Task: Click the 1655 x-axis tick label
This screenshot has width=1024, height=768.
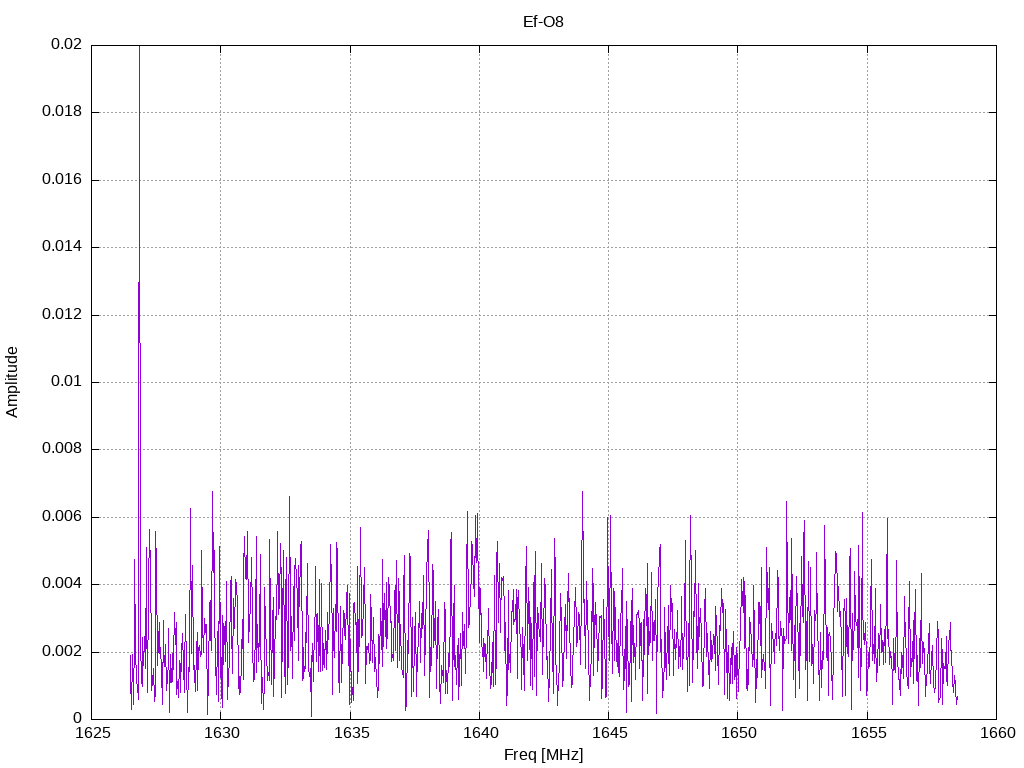Action: coord(867,734)
